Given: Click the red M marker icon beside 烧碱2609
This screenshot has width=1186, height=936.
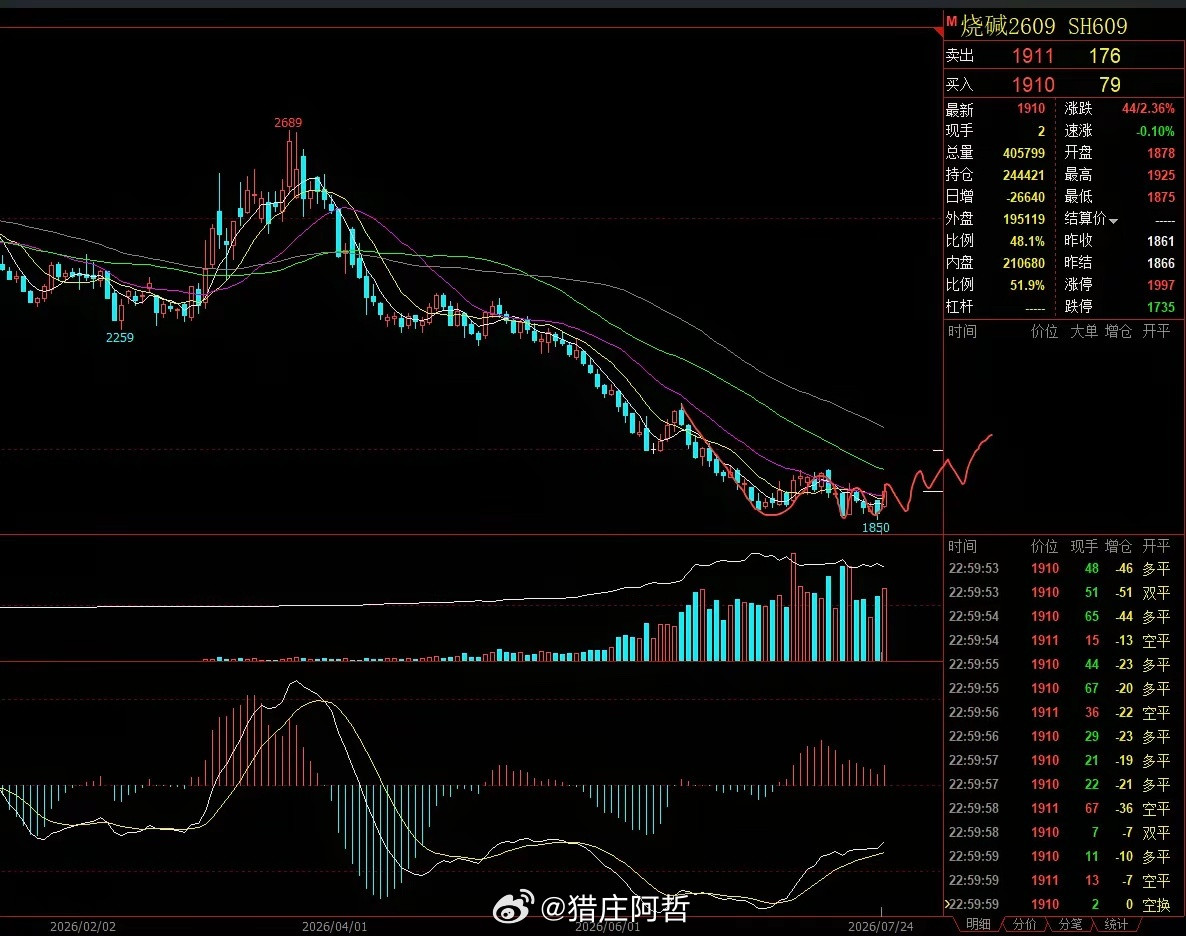Looking at the screenshot, I should pos(952,20).
